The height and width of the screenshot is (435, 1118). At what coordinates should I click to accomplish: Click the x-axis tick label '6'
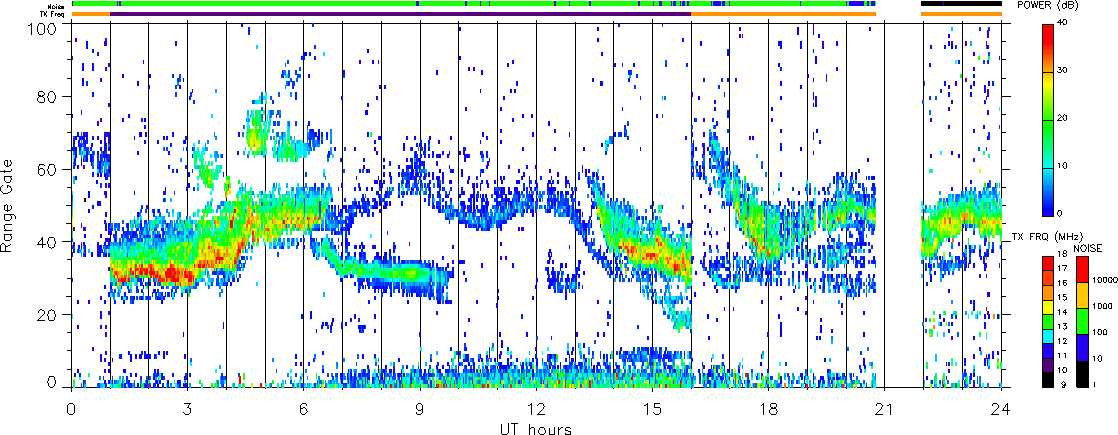point(304,409)
